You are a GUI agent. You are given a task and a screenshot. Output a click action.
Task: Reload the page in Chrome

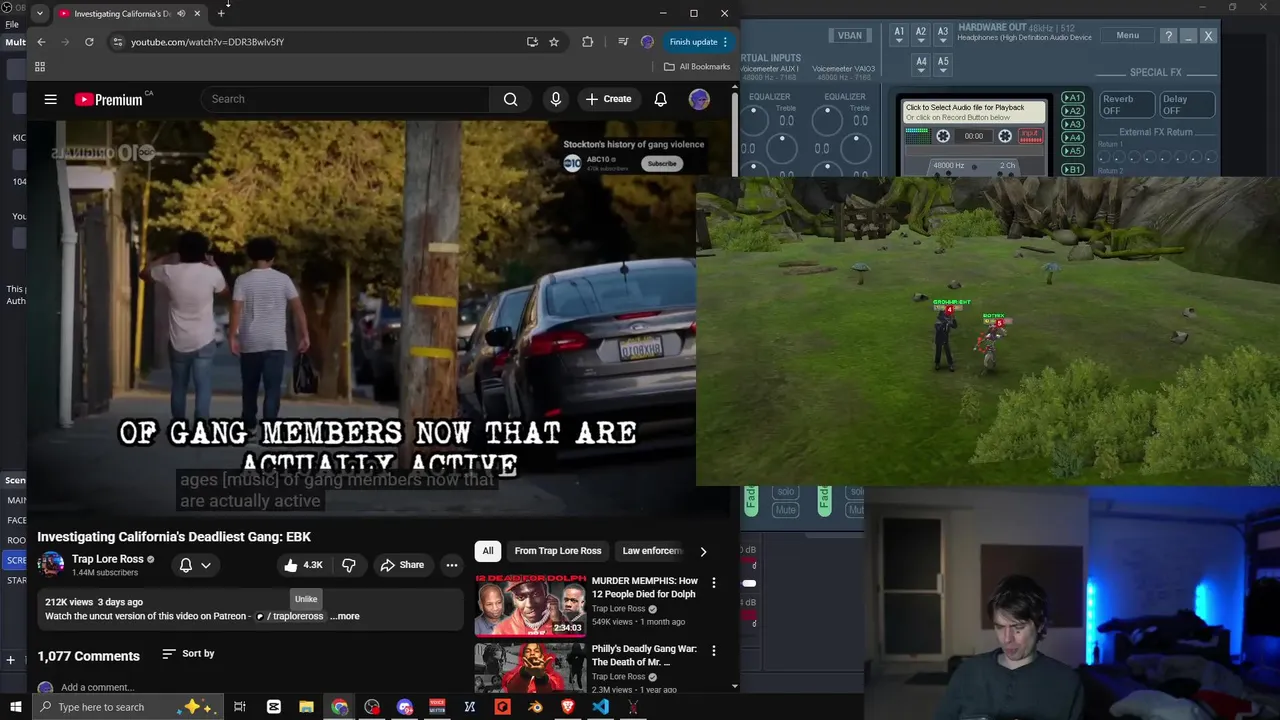pyautogui.click(x=89, y=42)
